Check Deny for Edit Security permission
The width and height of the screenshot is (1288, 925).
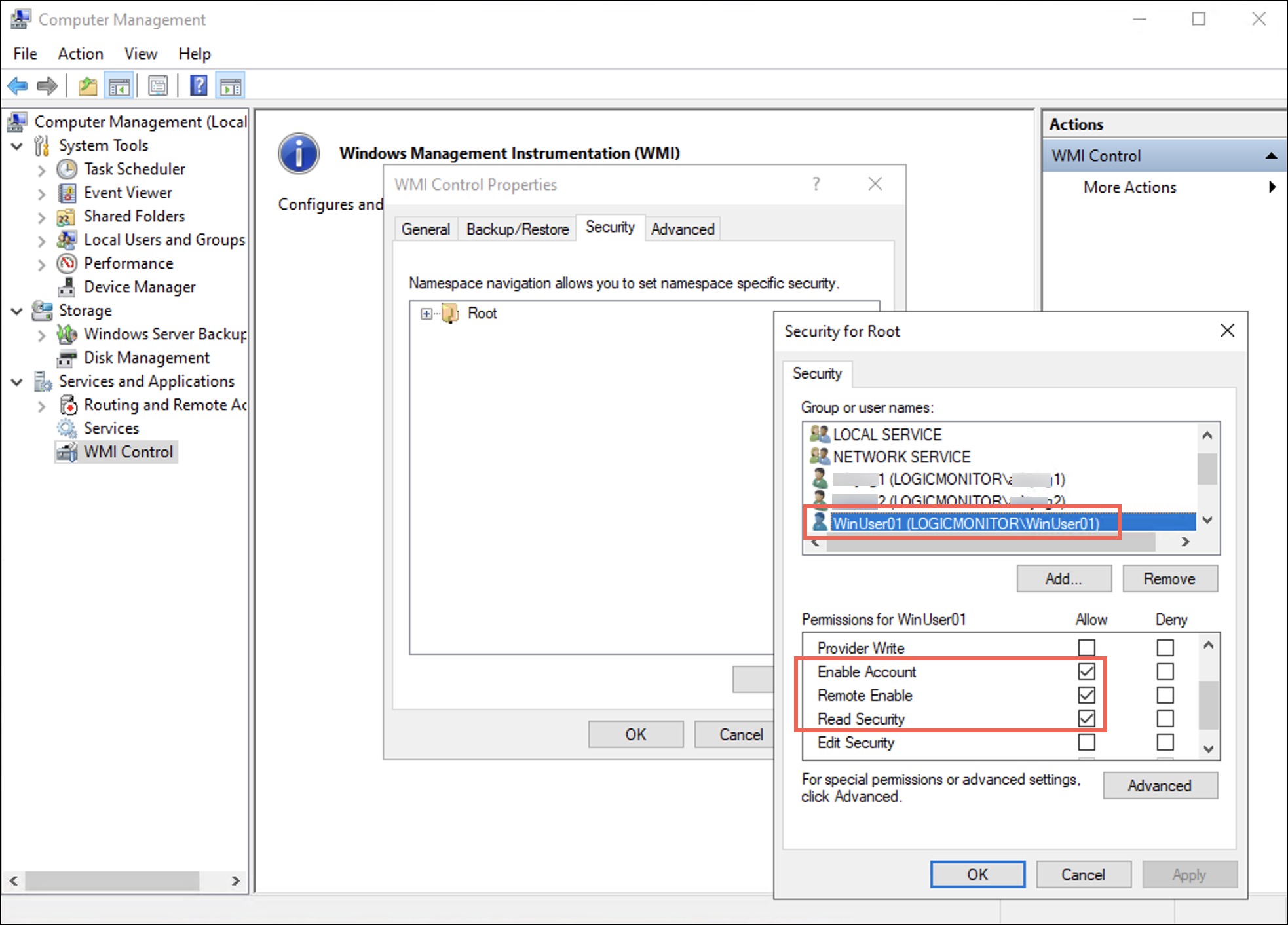pos(1165,742)
